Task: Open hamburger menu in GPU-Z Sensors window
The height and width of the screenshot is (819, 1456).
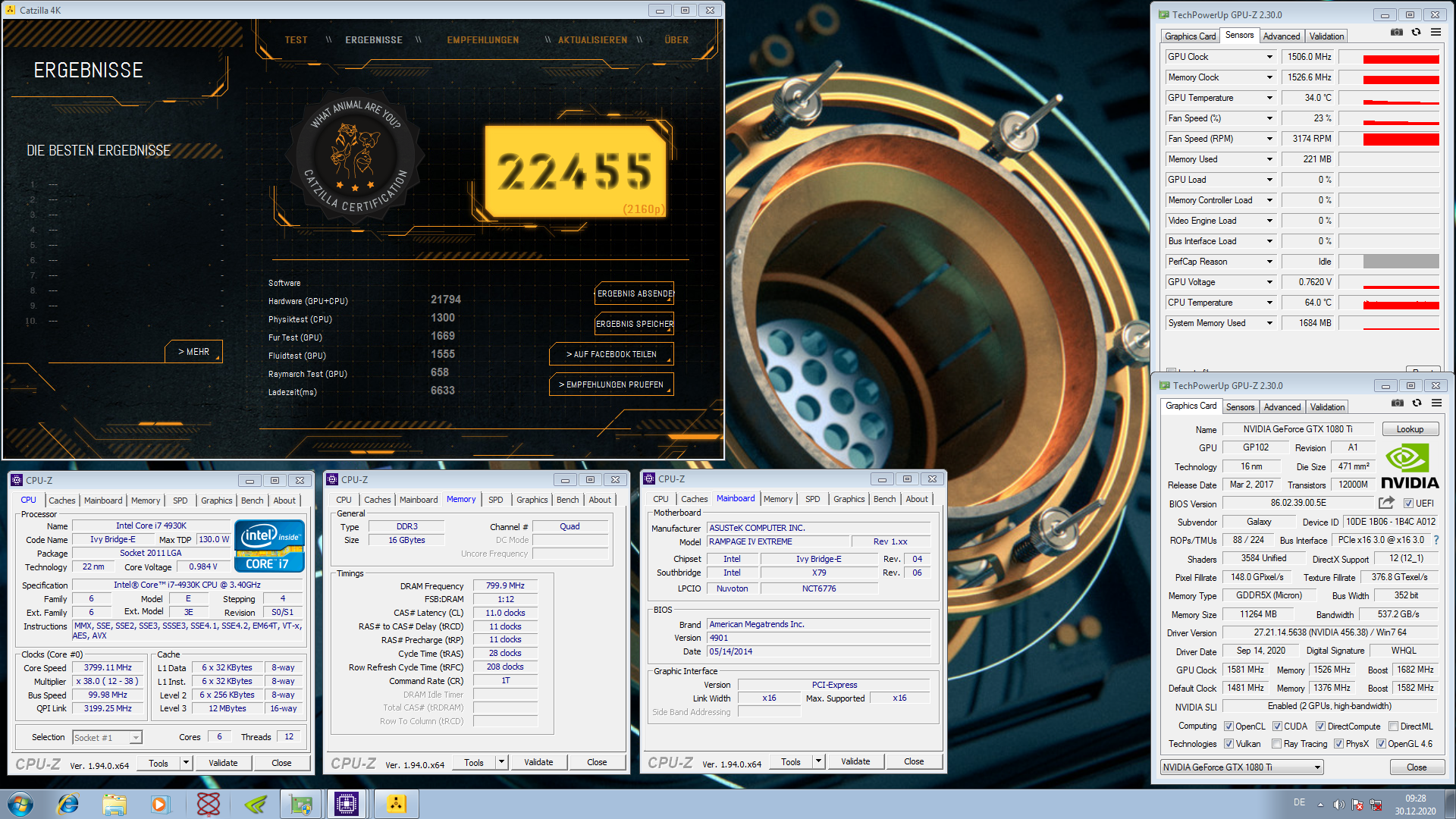Action: (1436, 33)
